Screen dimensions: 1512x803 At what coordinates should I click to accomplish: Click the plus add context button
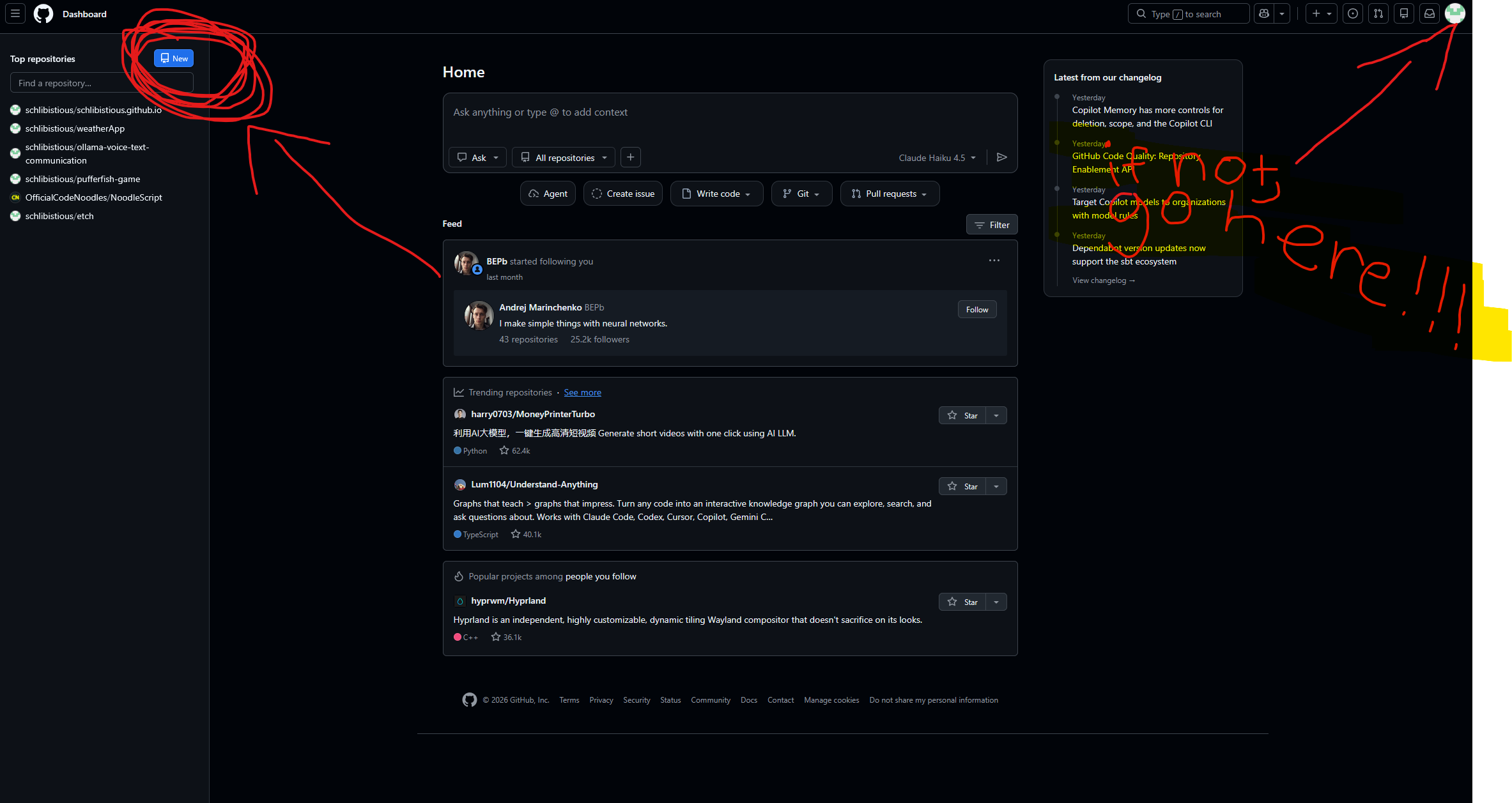click(x=630, y=157)
